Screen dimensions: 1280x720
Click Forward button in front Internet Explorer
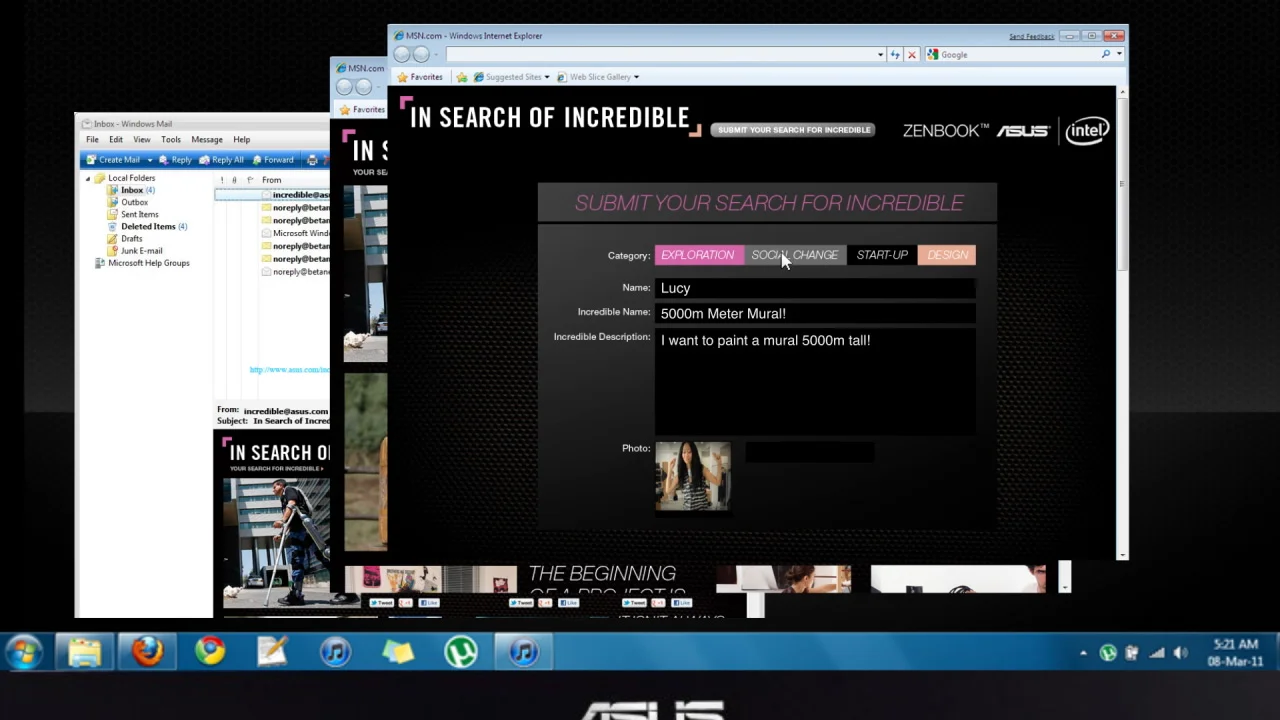(x=422, y=55)
